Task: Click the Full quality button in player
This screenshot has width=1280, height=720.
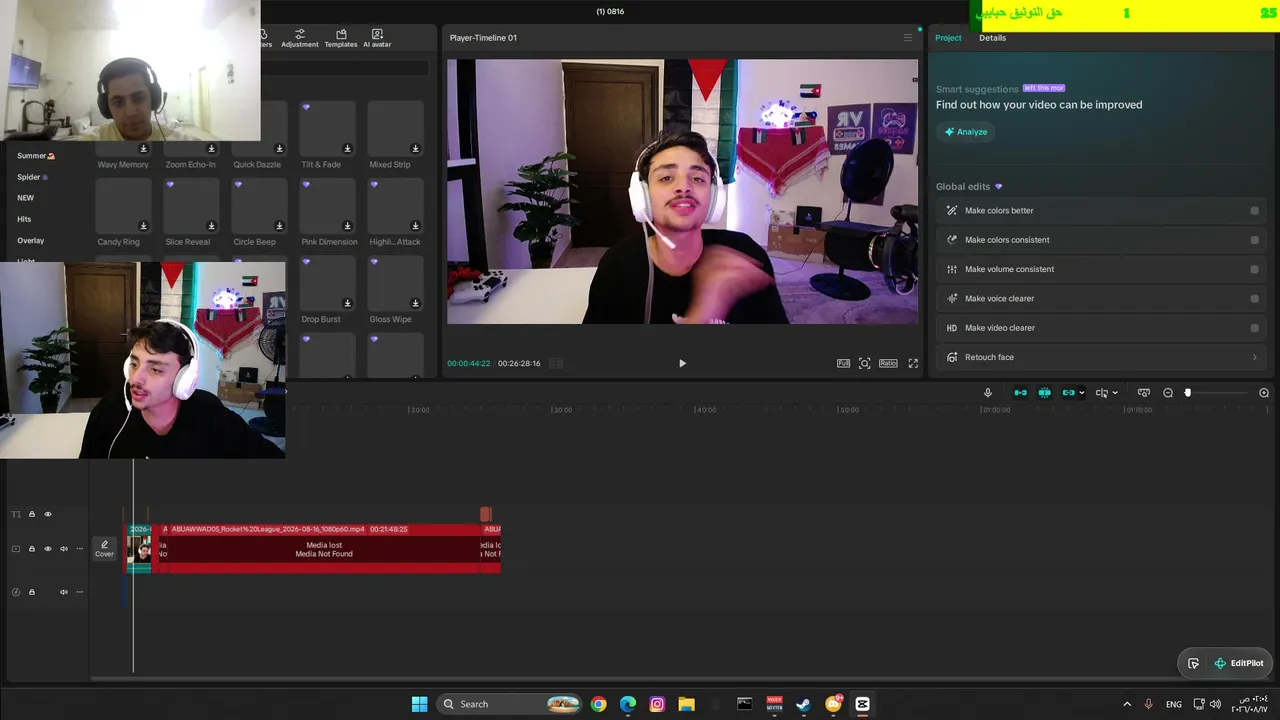Action: [x=843, y=364]
